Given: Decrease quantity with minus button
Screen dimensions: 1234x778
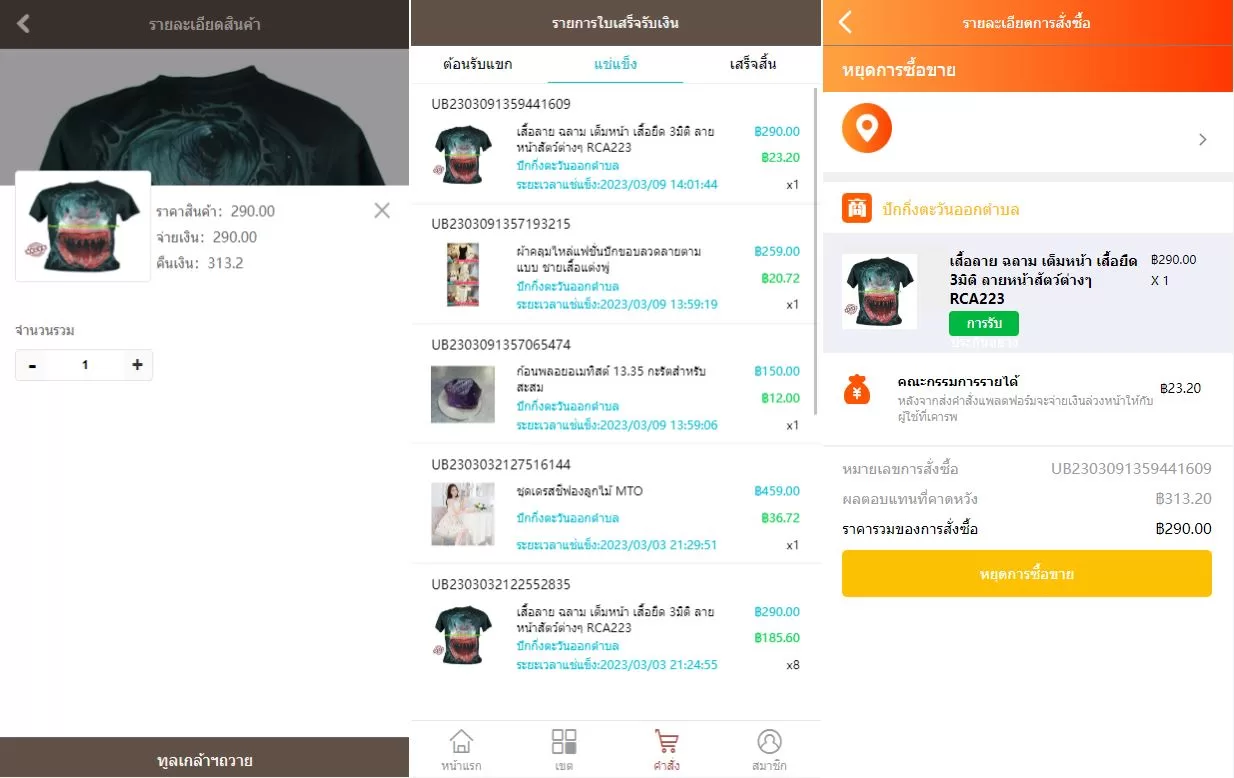Looking at the screenshot, I should click(33, 365).
